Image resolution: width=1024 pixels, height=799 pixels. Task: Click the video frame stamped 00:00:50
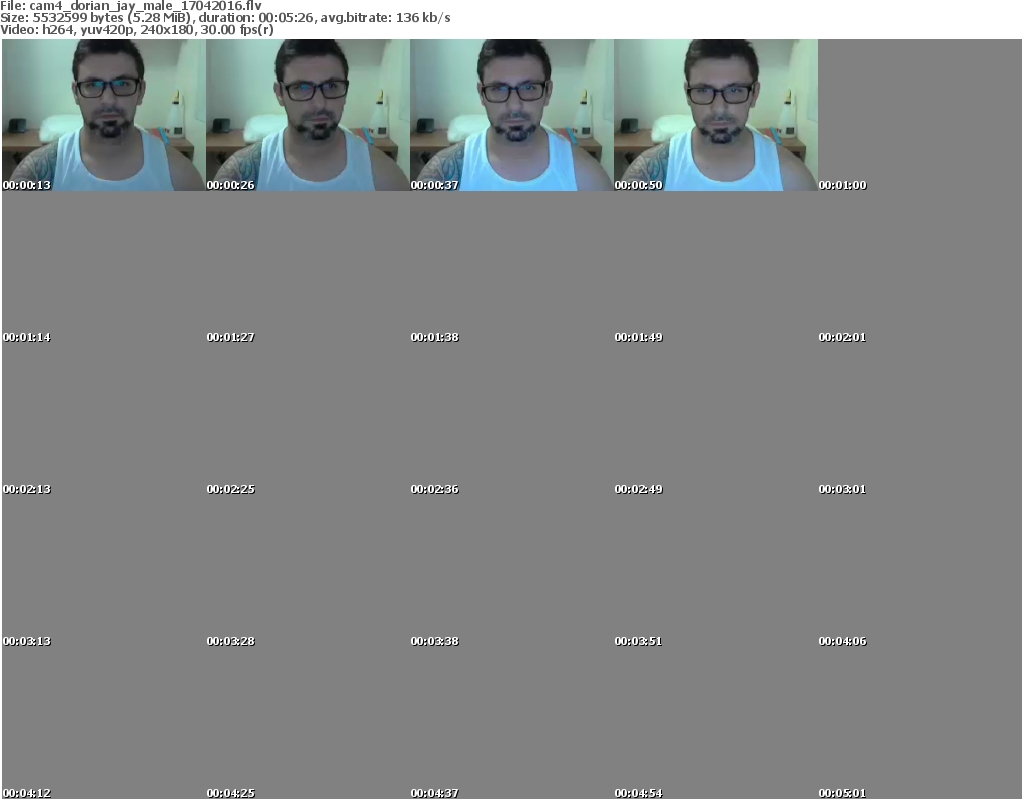(716, 115)
